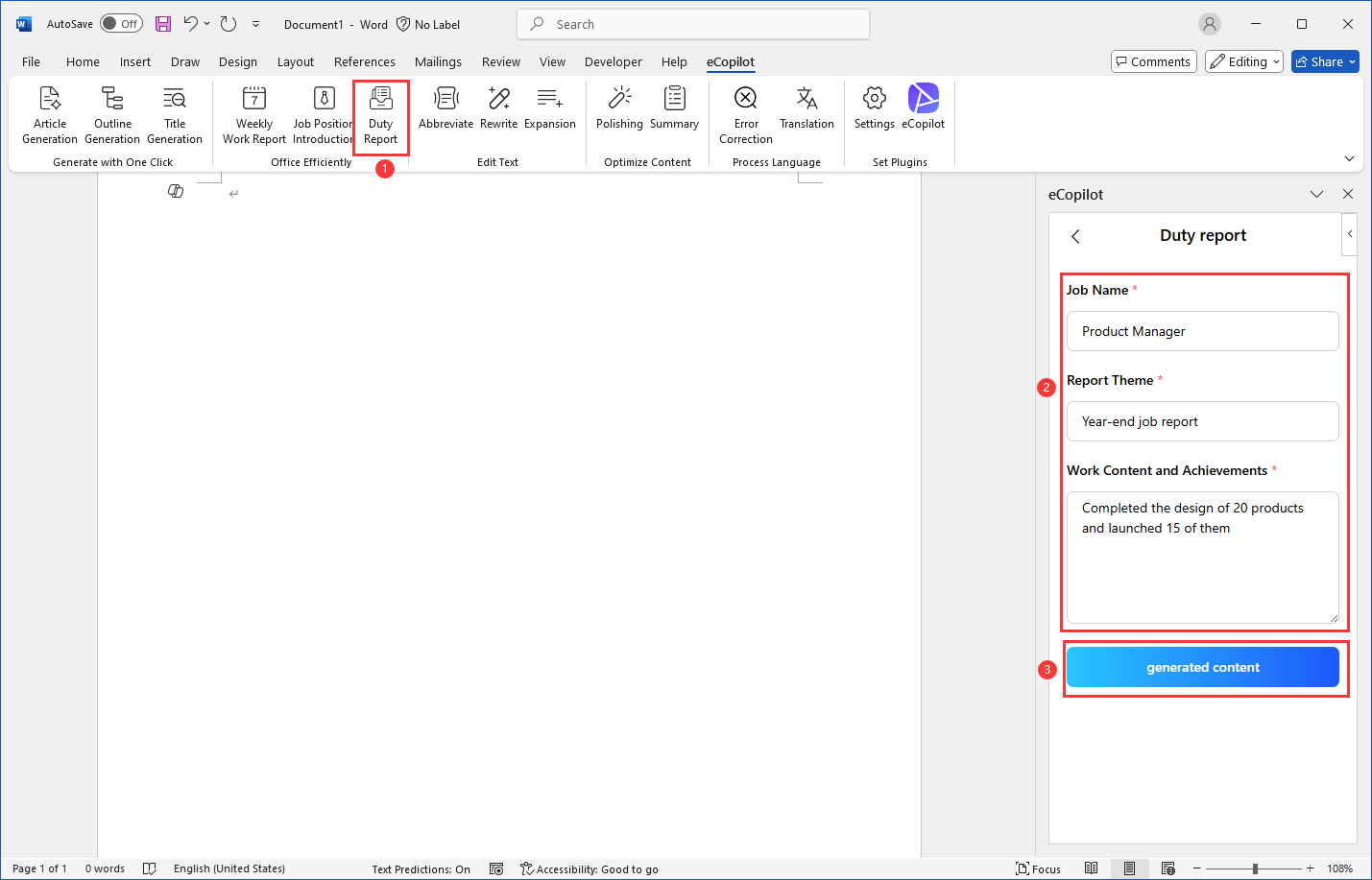Switch to the eCopilot ribbon tab
This screenshot has height=880, width=1372.
click(x=731, y=61)
